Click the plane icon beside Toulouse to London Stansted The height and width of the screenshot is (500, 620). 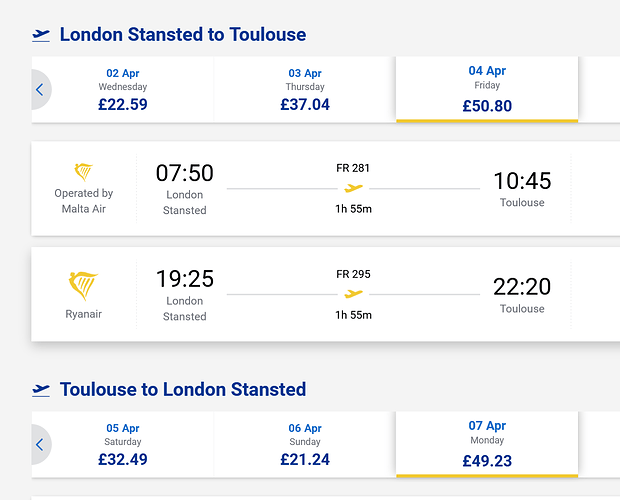pos(41,390)
